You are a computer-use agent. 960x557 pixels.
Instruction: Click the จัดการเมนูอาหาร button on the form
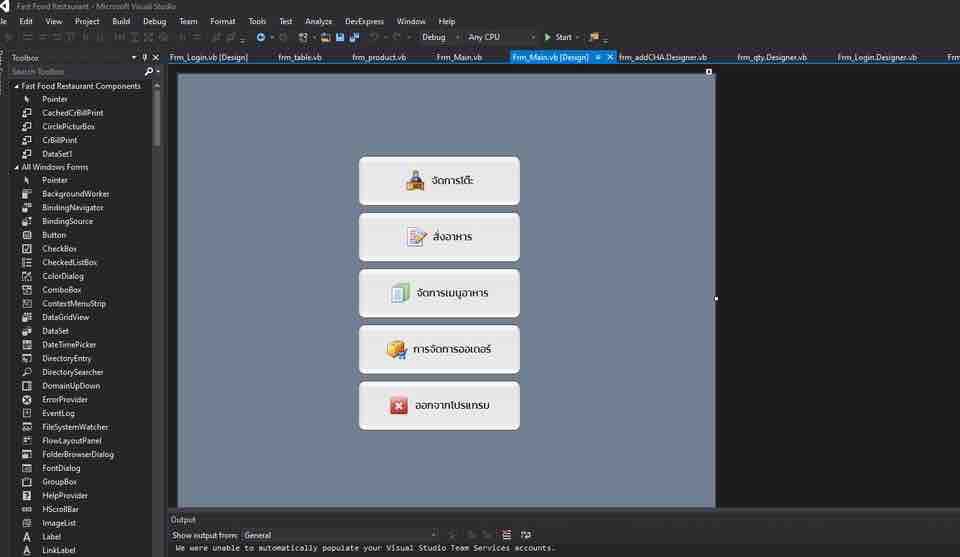(x=440, y=293)
